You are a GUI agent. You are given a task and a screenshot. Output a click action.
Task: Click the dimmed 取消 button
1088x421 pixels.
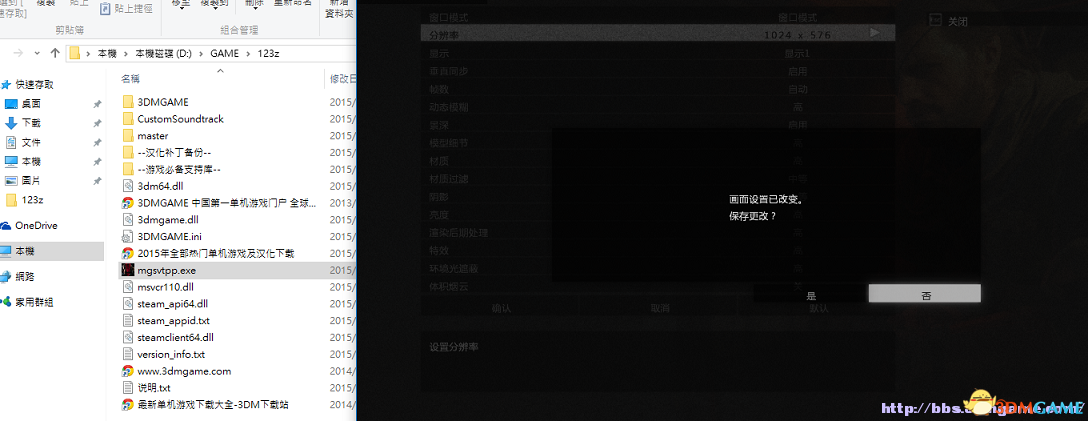(659, 309)
